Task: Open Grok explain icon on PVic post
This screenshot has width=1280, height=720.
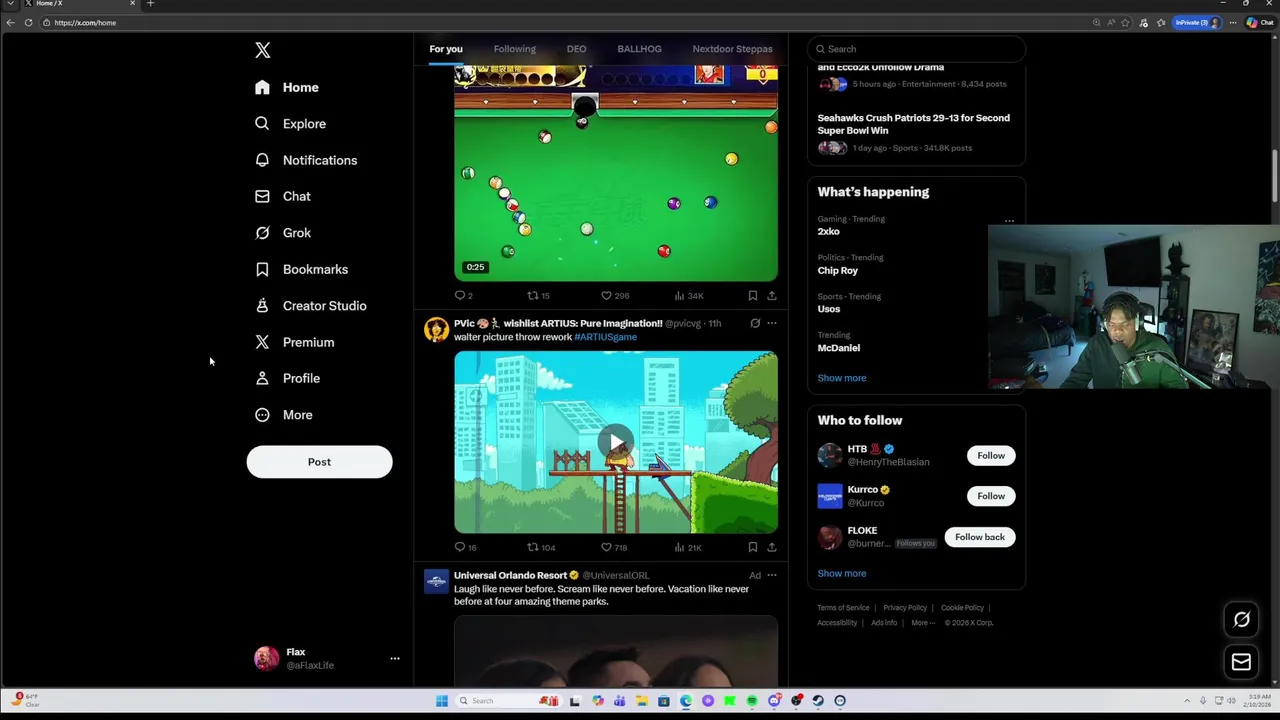Action: click(755, 323)
